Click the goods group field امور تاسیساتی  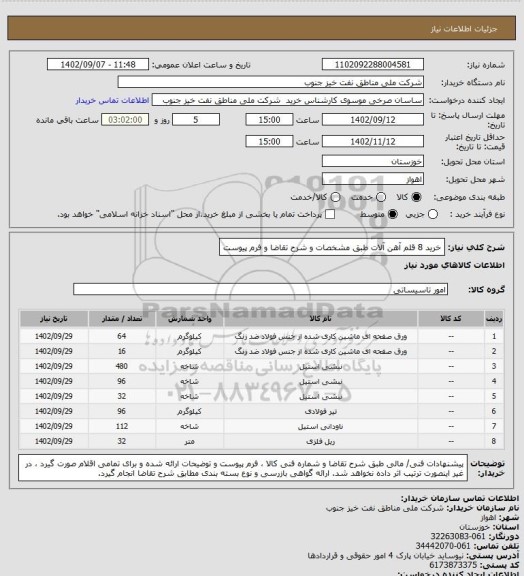[x=260, y=289]
